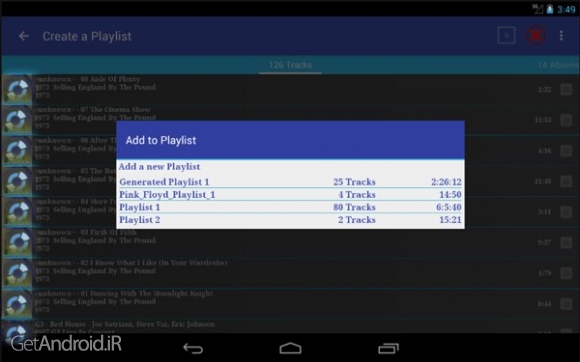The image size is (580, 362).
Task: Select Playlist 1 with 80 Tracks
Action: (290, 207)
